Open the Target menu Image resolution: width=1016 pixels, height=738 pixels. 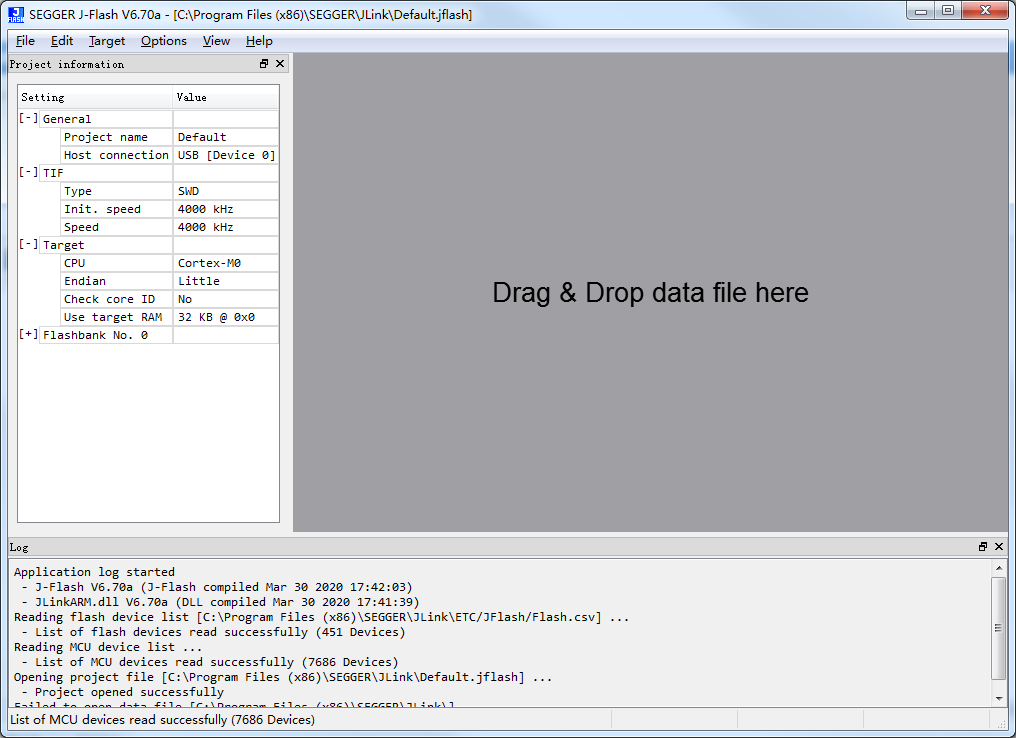pyautogui.click(x=107, y=41)
